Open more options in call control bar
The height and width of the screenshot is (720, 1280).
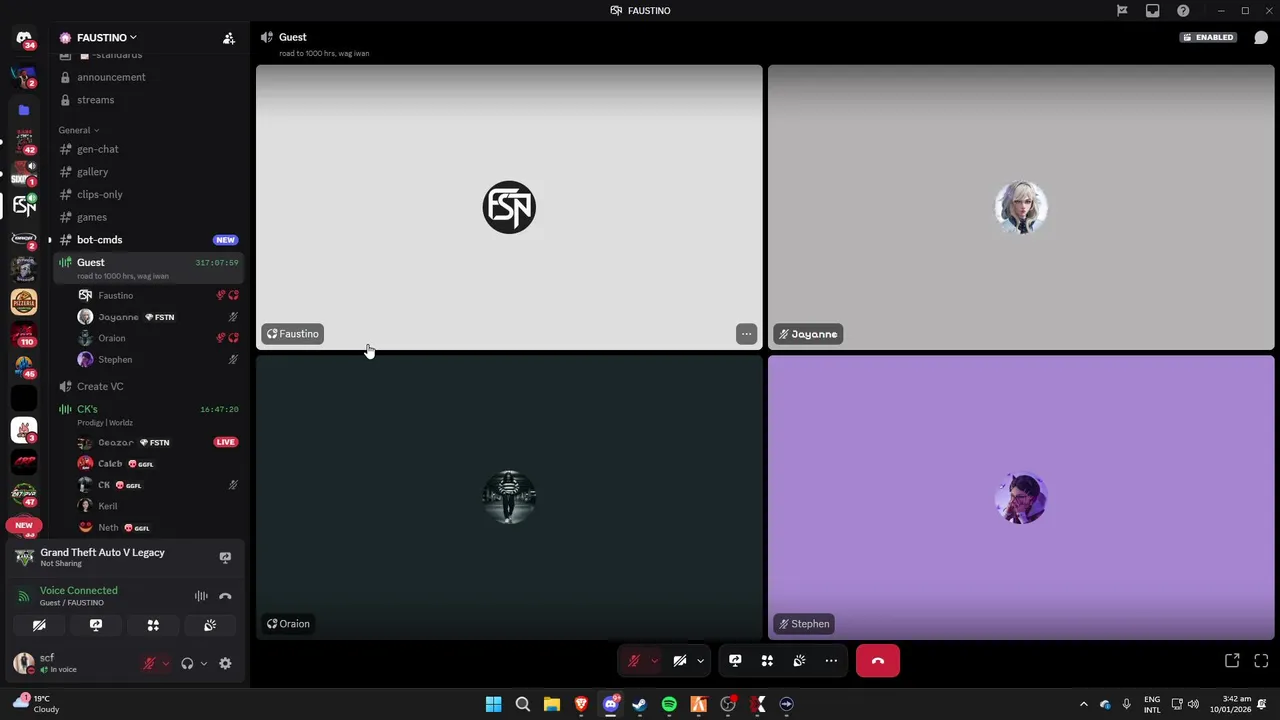pos(831,661)
